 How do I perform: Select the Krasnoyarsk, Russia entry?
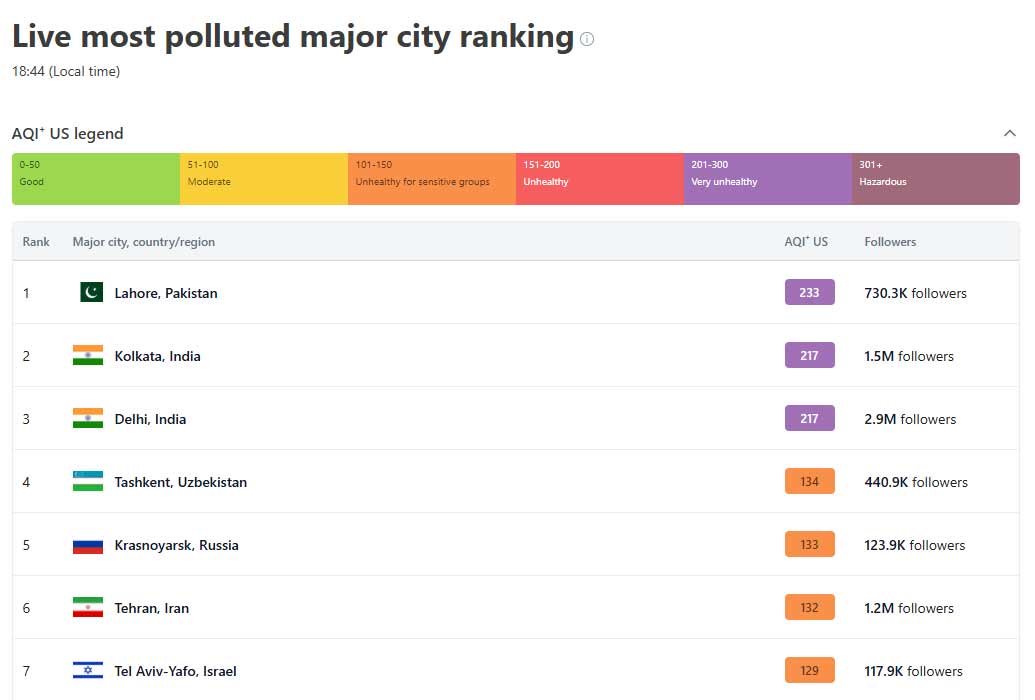coord(176,545)
